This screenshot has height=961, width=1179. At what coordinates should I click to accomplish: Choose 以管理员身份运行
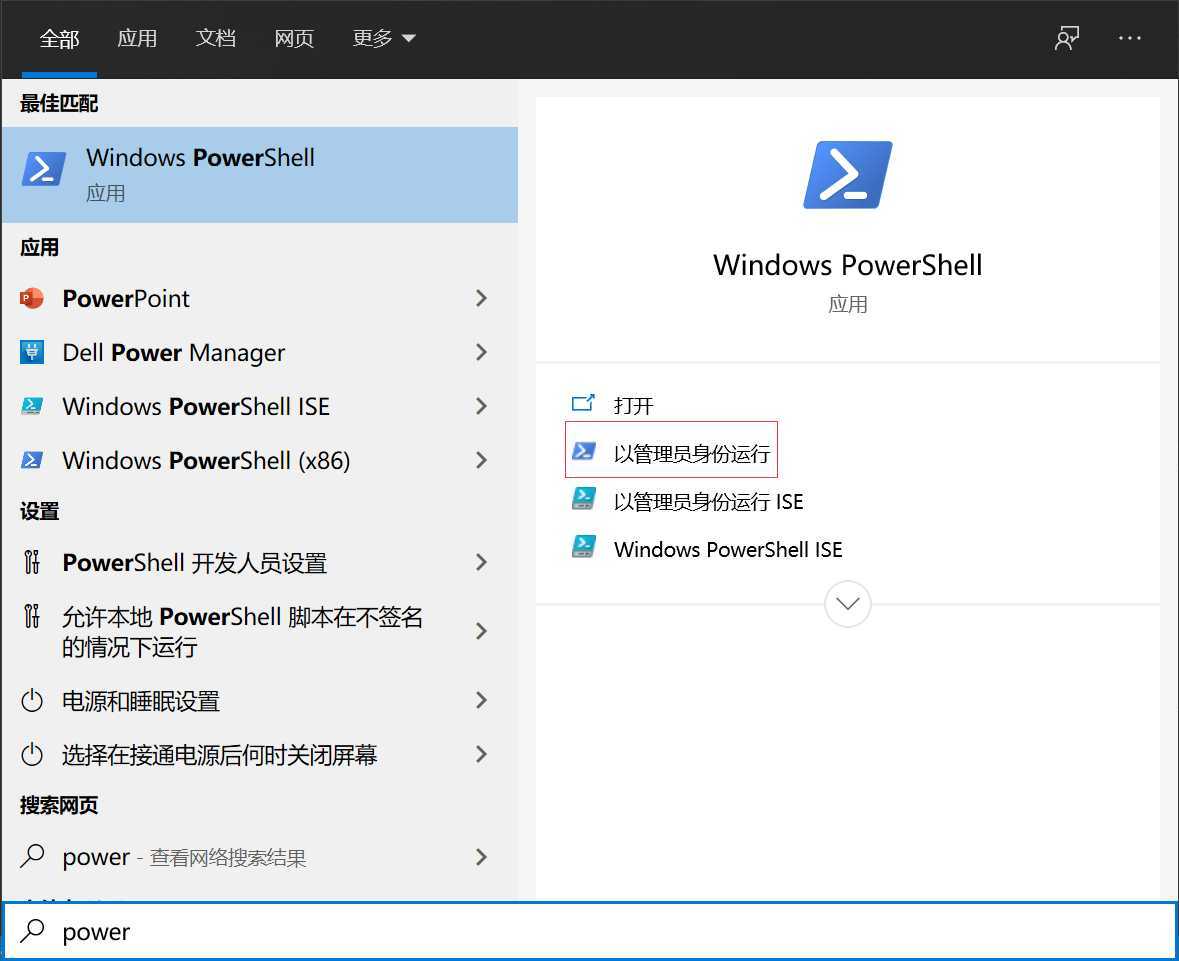692,453
